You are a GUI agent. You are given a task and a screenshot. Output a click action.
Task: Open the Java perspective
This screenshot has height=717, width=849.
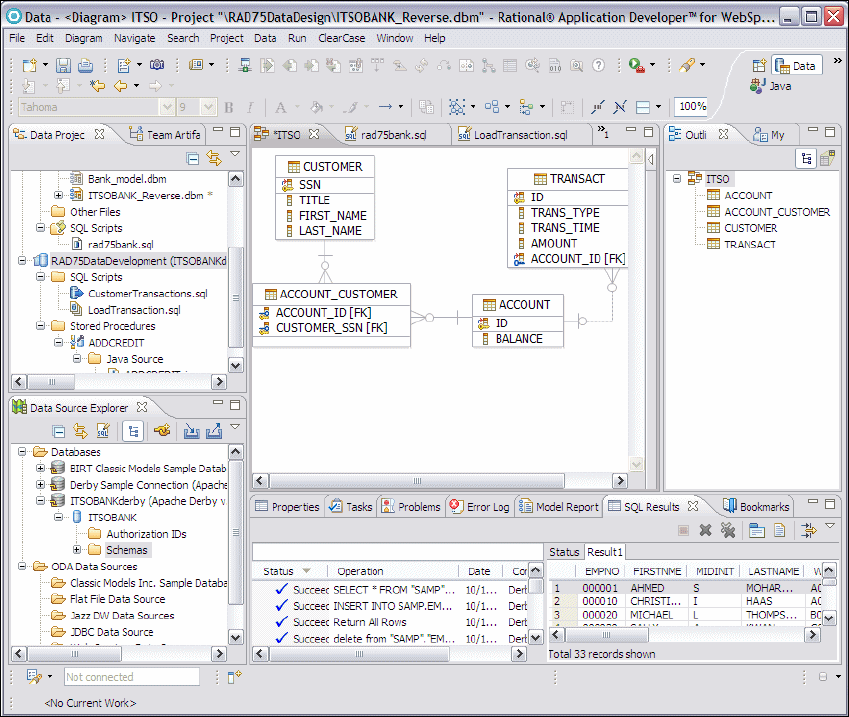pos(770,86)
